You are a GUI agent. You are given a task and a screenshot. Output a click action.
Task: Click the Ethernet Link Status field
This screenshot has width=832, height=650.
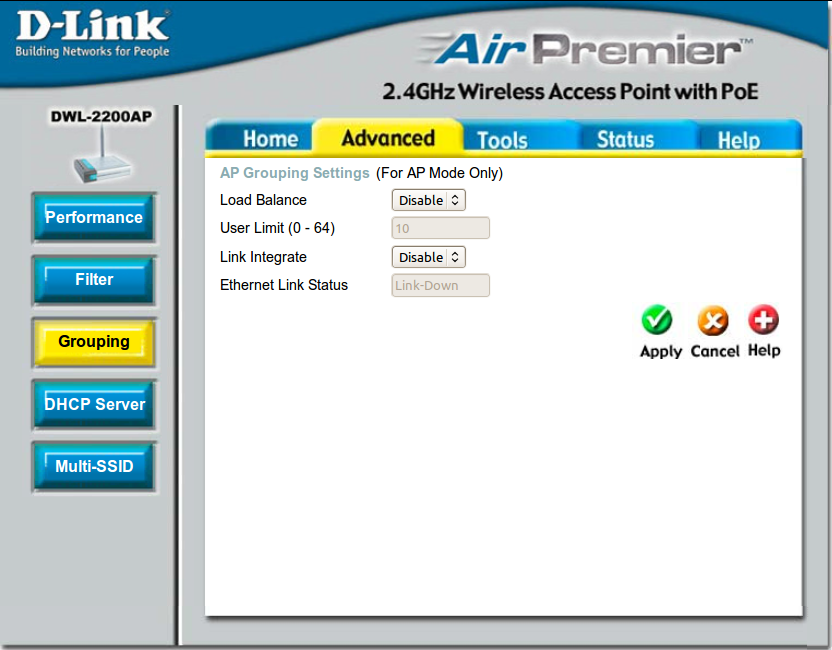point(440,285)
